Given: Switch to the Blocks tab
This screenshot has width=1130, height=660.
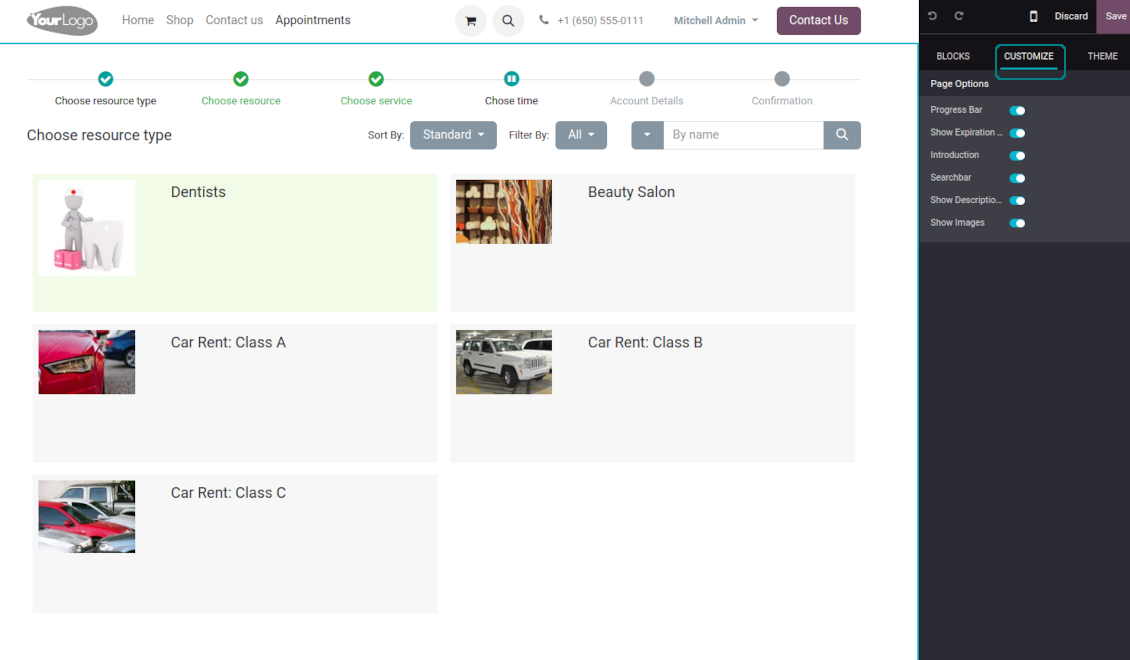Looking at the screenshot, I should point(953,57).
